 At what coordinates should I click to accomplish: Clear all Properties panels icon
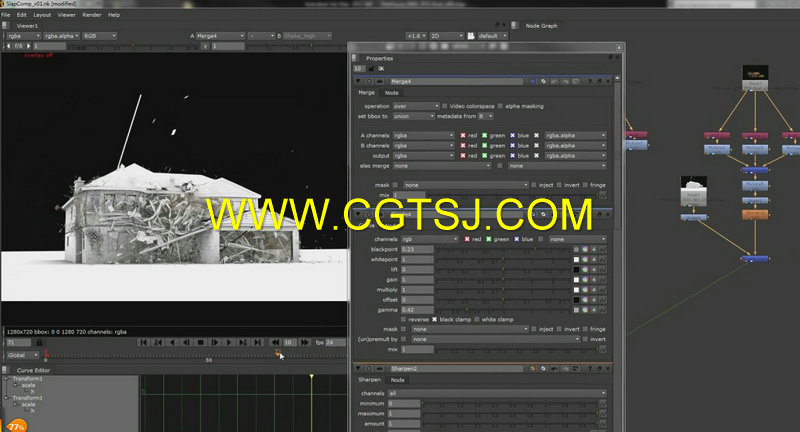pyautogui.click(x=381, y=69)
